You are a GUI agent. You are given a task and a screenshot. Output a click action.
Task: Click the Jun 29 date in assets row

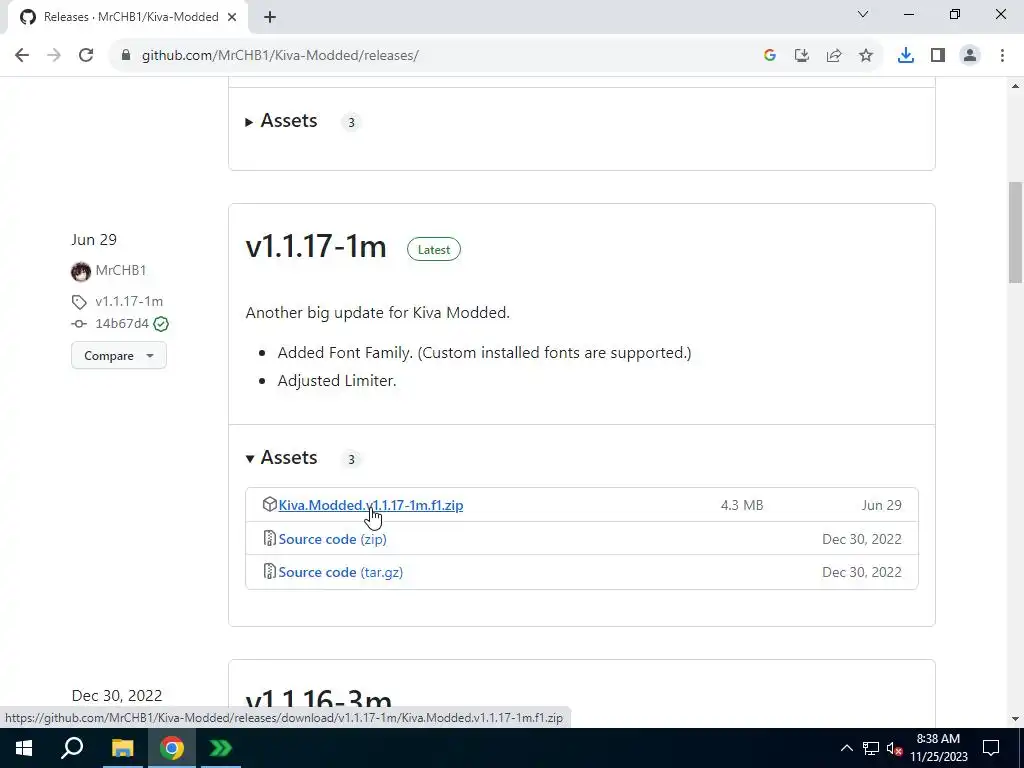tap(882, 505)
